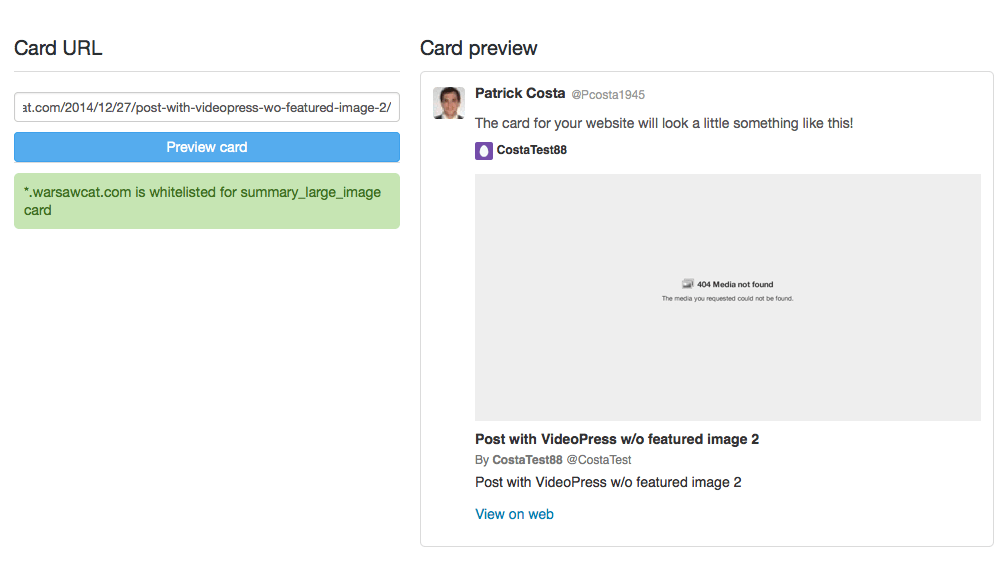Screen dimensions: 1007x564
Task: Open CostaTest88 author name in byline
Action: point(527,460)
